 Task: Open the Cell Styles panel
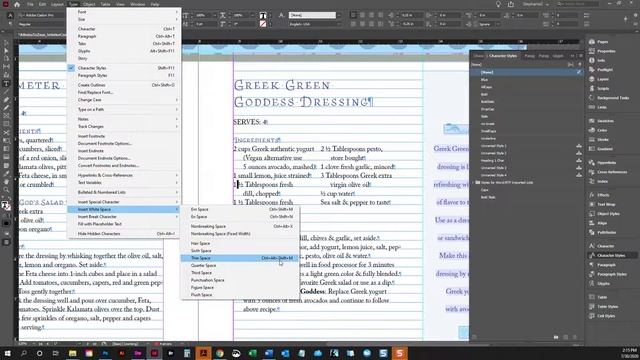coord(602,316)
